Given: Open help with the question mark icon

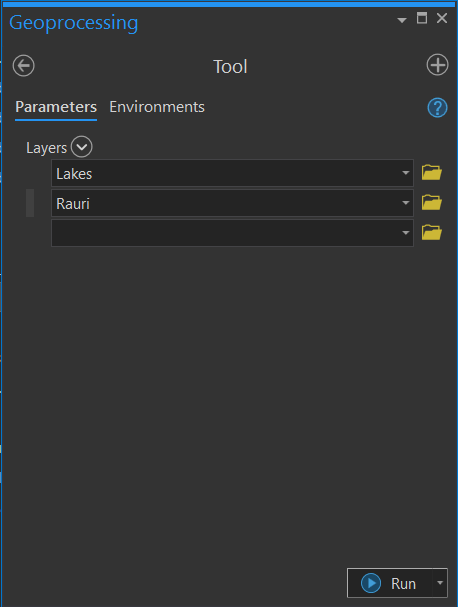Looking at the screenshot, I should (x=437, y=107).
